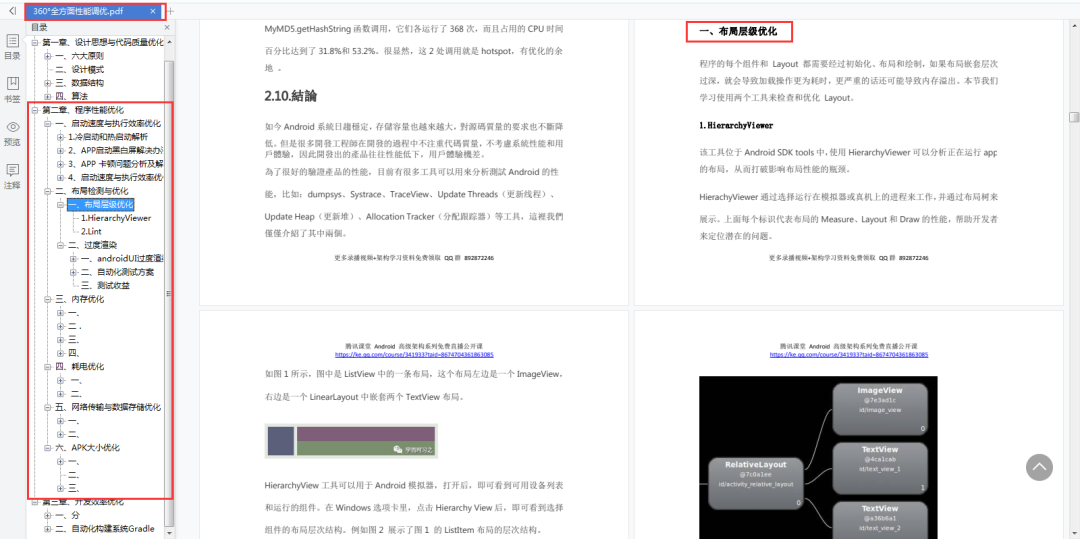Select 1.HierarchyViewer in the outline

pos(117,218)
